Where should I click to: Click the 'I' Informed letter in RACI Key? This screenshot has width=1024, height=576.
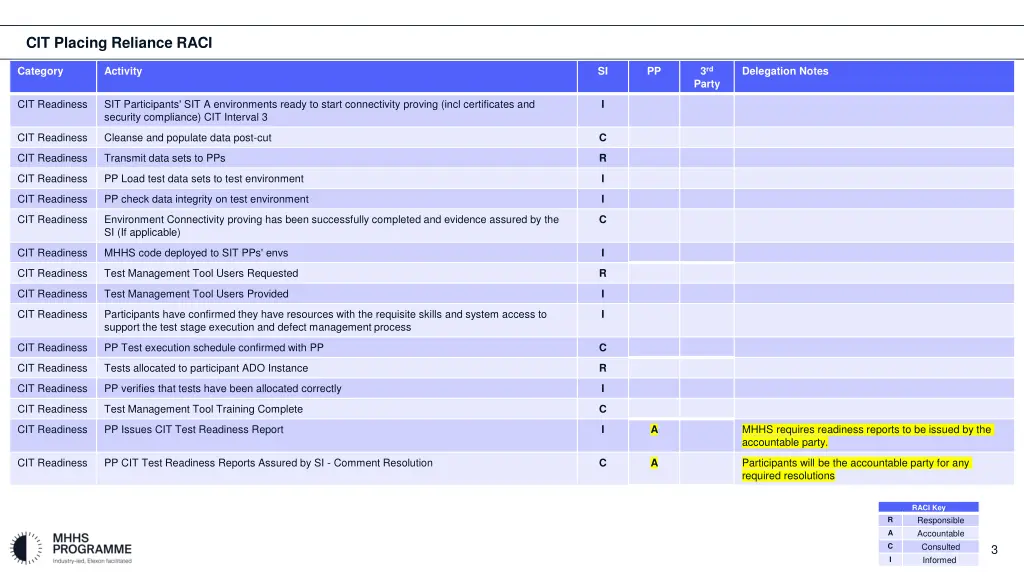point(890,560)
